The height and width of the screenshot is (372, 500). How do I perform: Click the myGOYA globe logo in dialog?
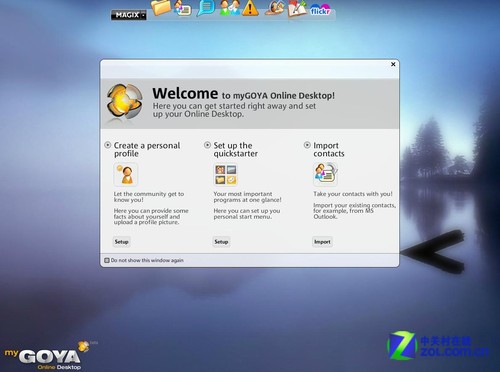(125, 101)
